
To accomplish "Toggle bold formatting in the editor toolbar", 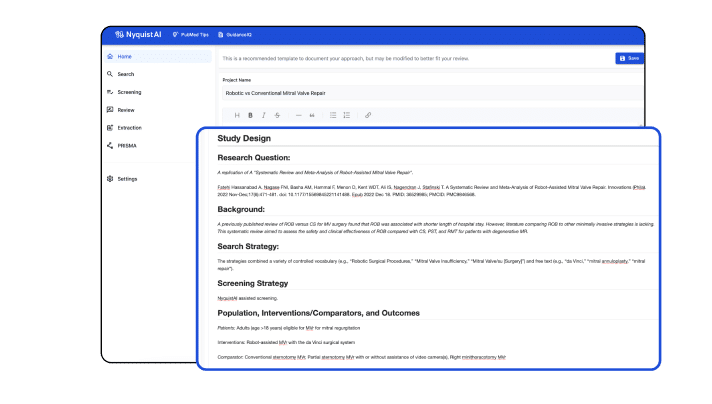I will click(250, 115).
